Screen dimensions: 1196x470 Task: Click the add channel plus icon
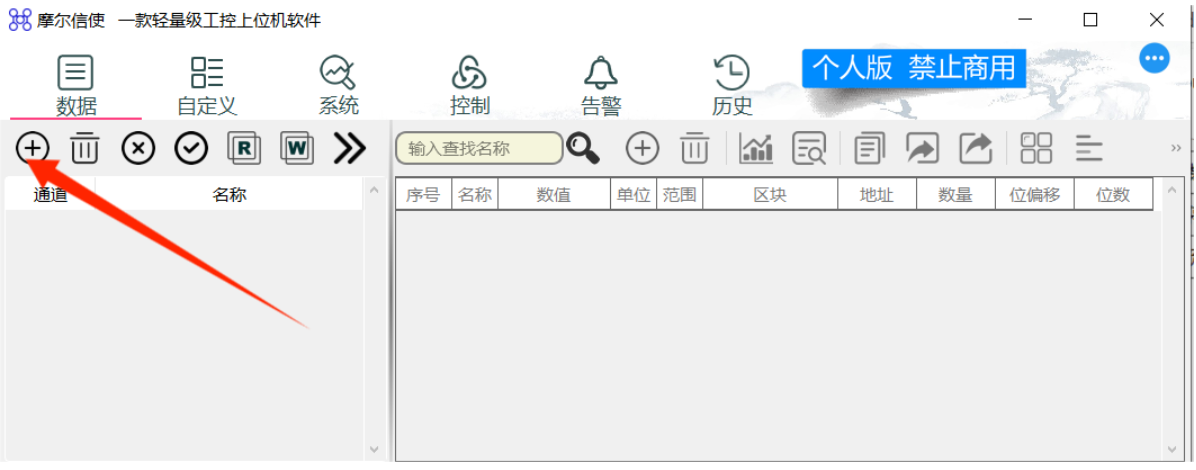[32, 148]
